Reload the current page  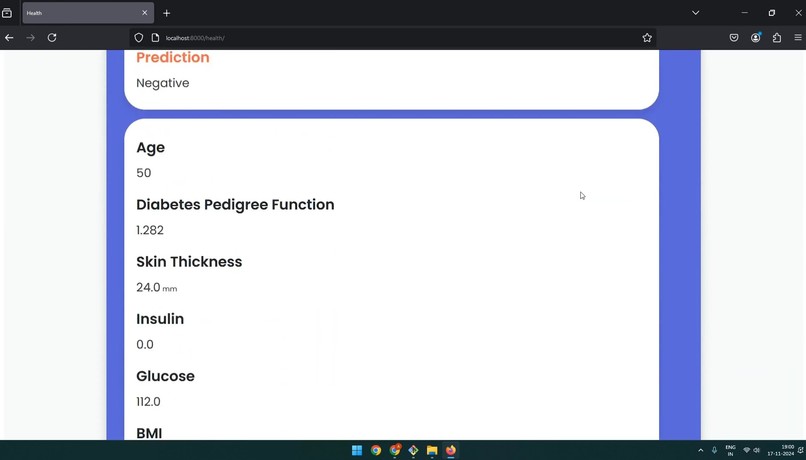click(x=52, y=38)
